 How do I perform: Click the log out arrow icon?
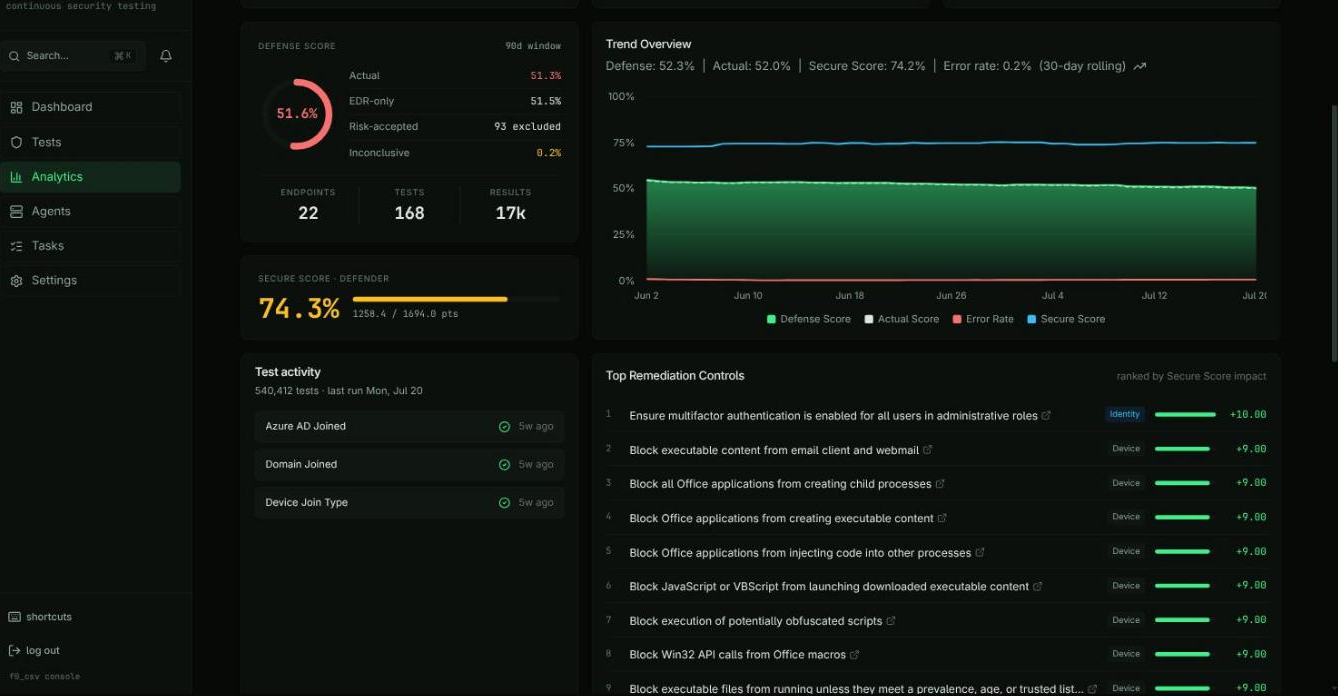pyautogui.click(x=14, y=650)
